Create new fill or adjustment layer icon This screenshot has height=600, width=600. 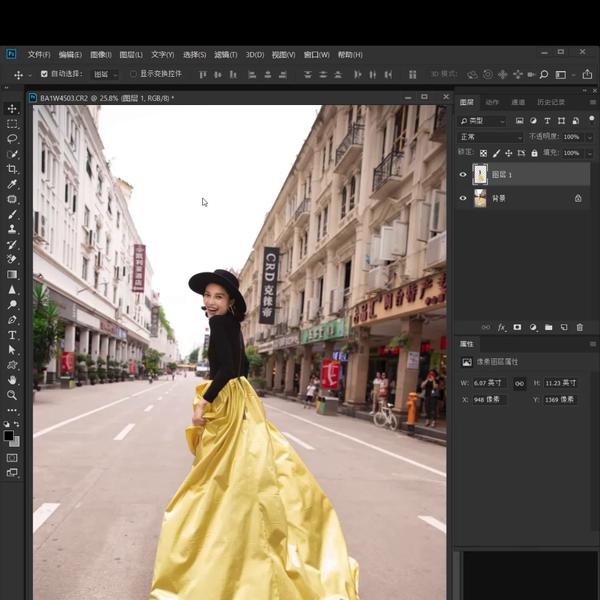click(533, 328)
